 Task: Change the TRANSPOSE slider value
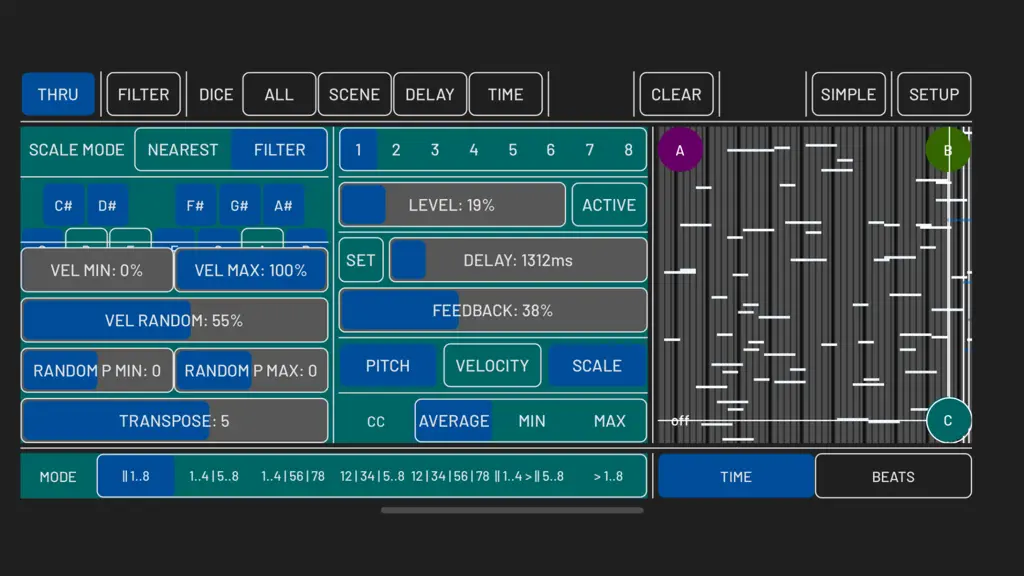tap(174, 421)
